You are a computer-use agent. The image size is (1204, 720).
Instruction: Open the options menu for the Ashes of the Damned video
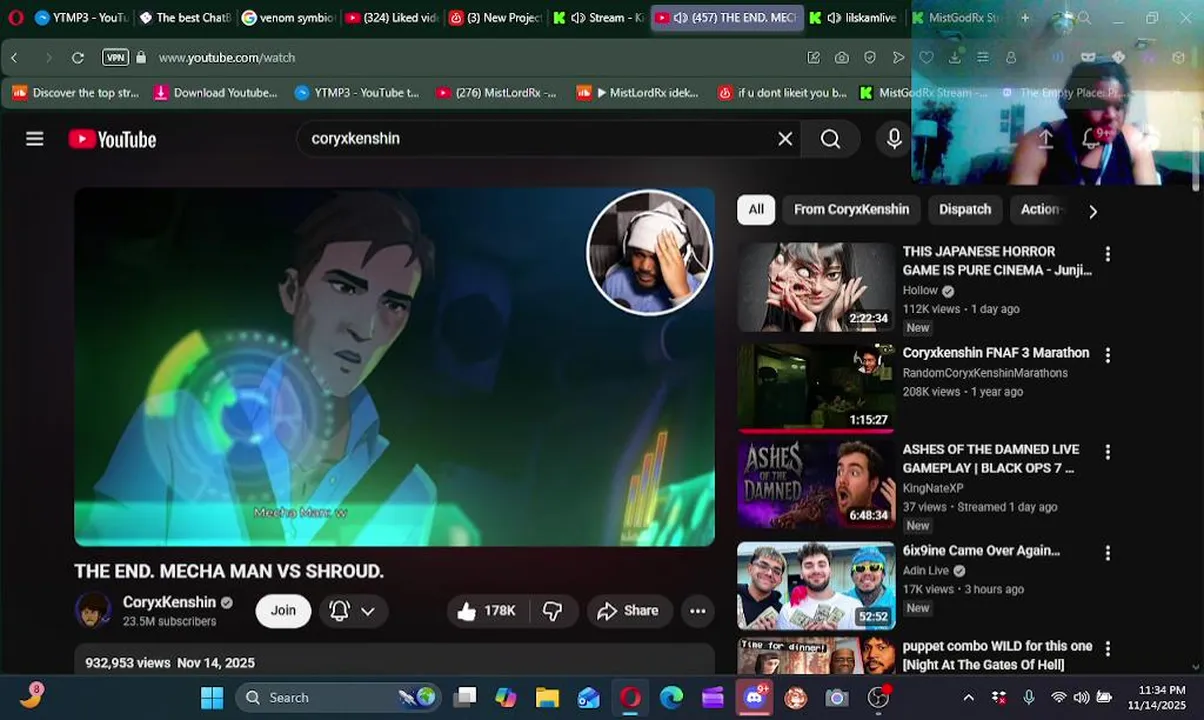pyautogui.click(x=1107, y=452)
